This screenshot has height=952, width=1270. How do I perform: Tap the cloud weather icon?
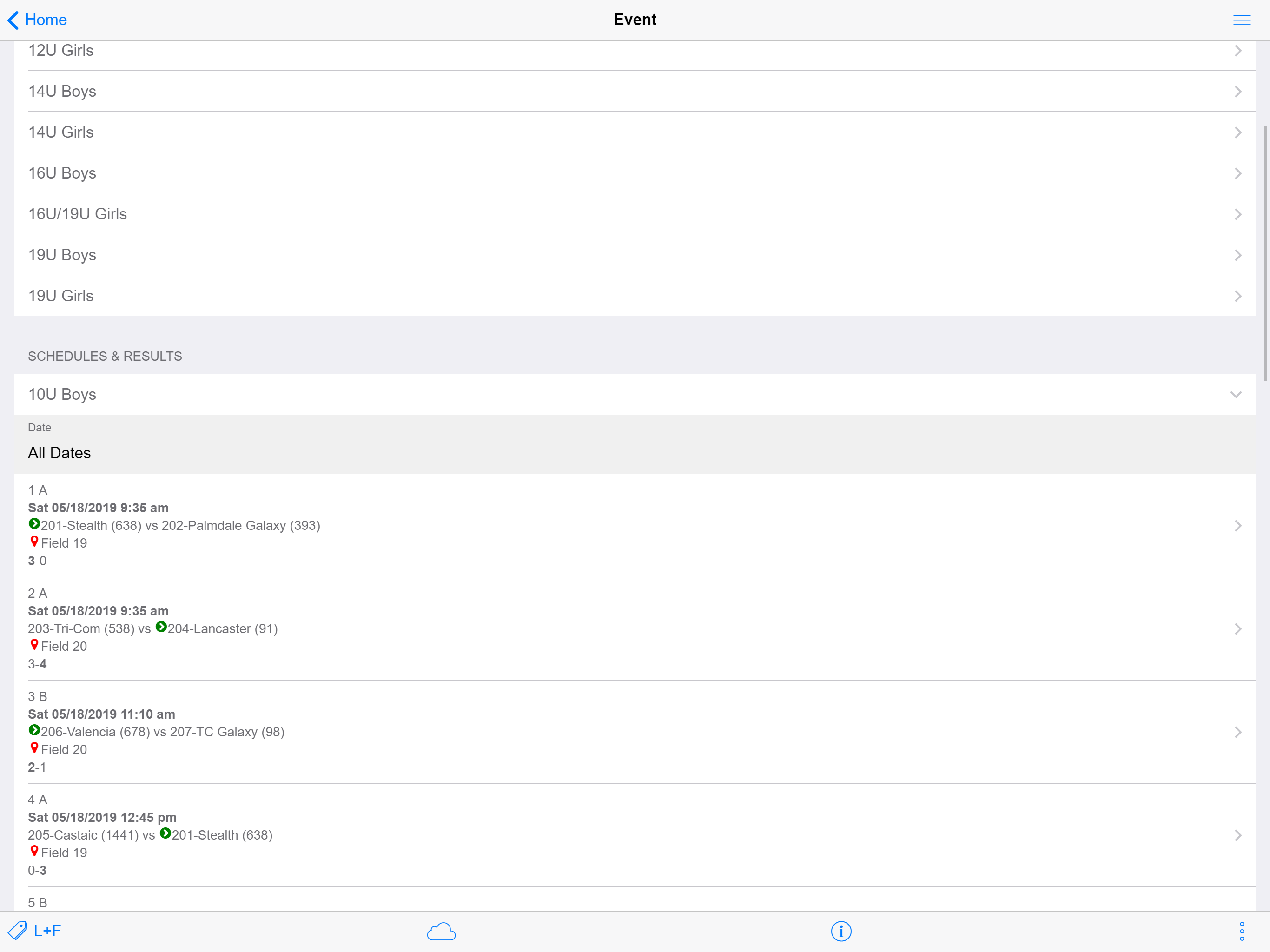click(x=441, y=932)
